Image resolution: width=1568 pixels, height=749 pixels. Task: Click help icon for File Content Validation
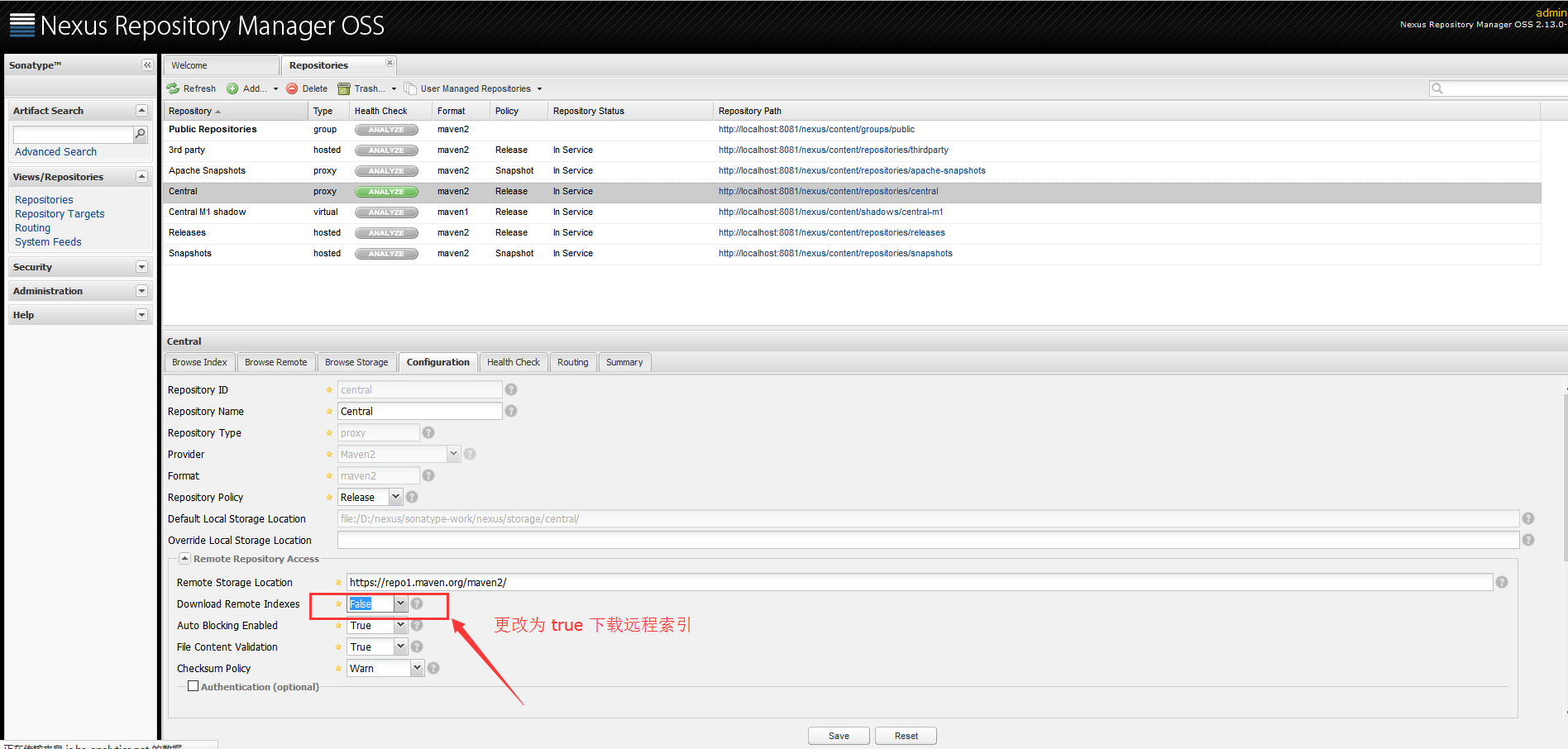417,646
